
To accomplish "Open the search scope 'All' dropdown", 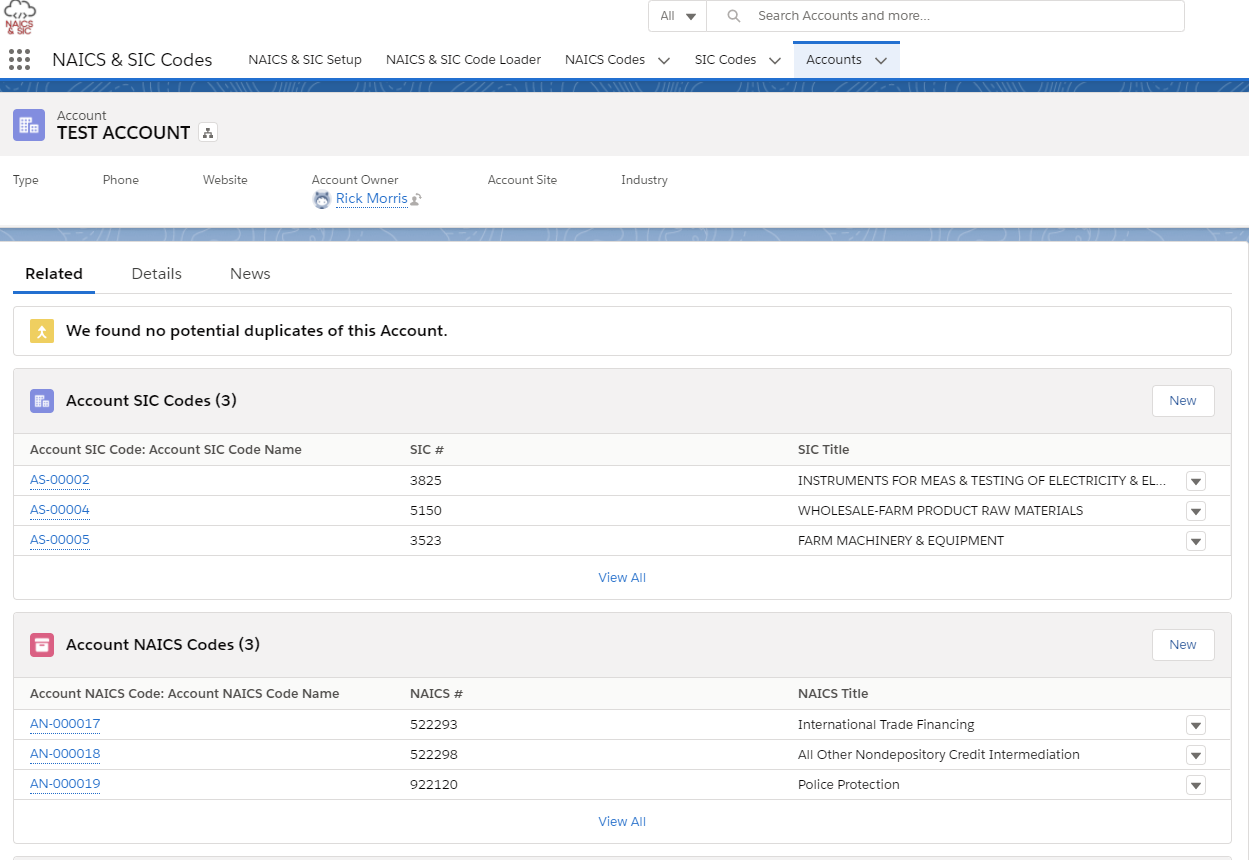I will tap(678, 16).
